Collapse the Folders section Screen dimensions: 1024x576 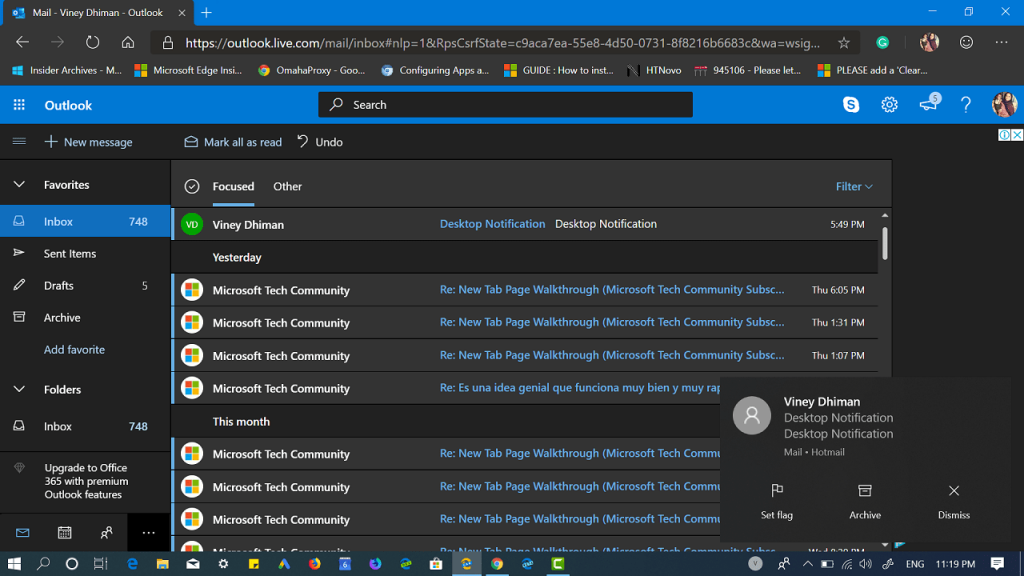coord(19,389)
